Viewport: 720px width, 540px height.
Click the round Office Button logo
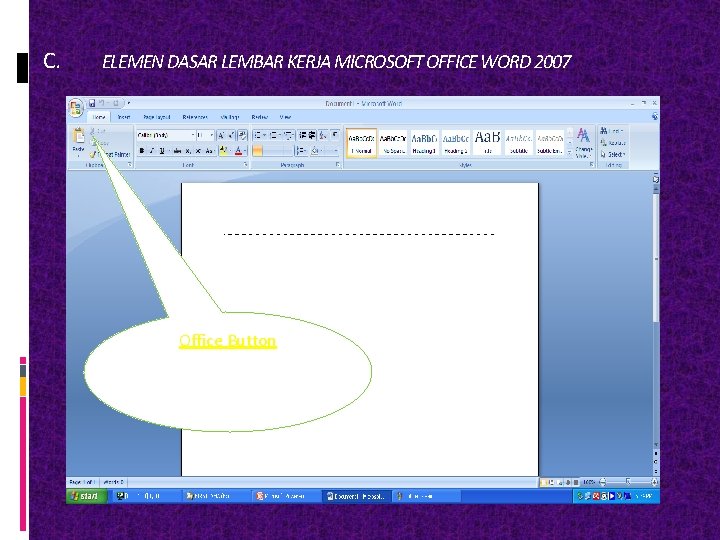pos(76,108)
